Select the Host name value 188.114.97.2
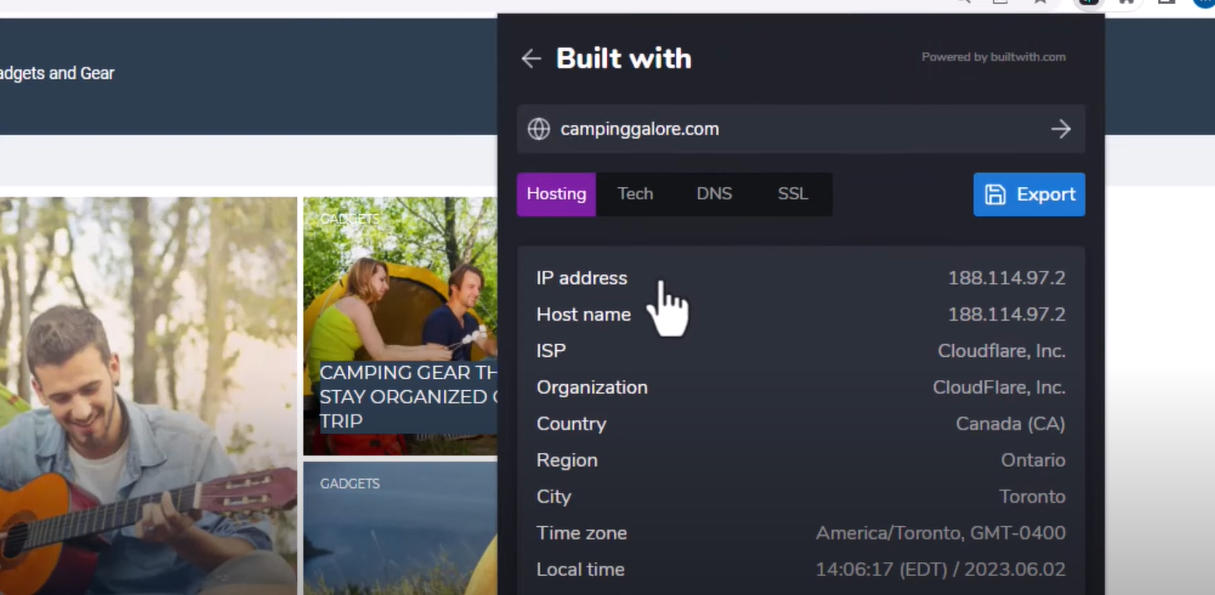This screenshot has width=1215, height=595. point(1006,314)
